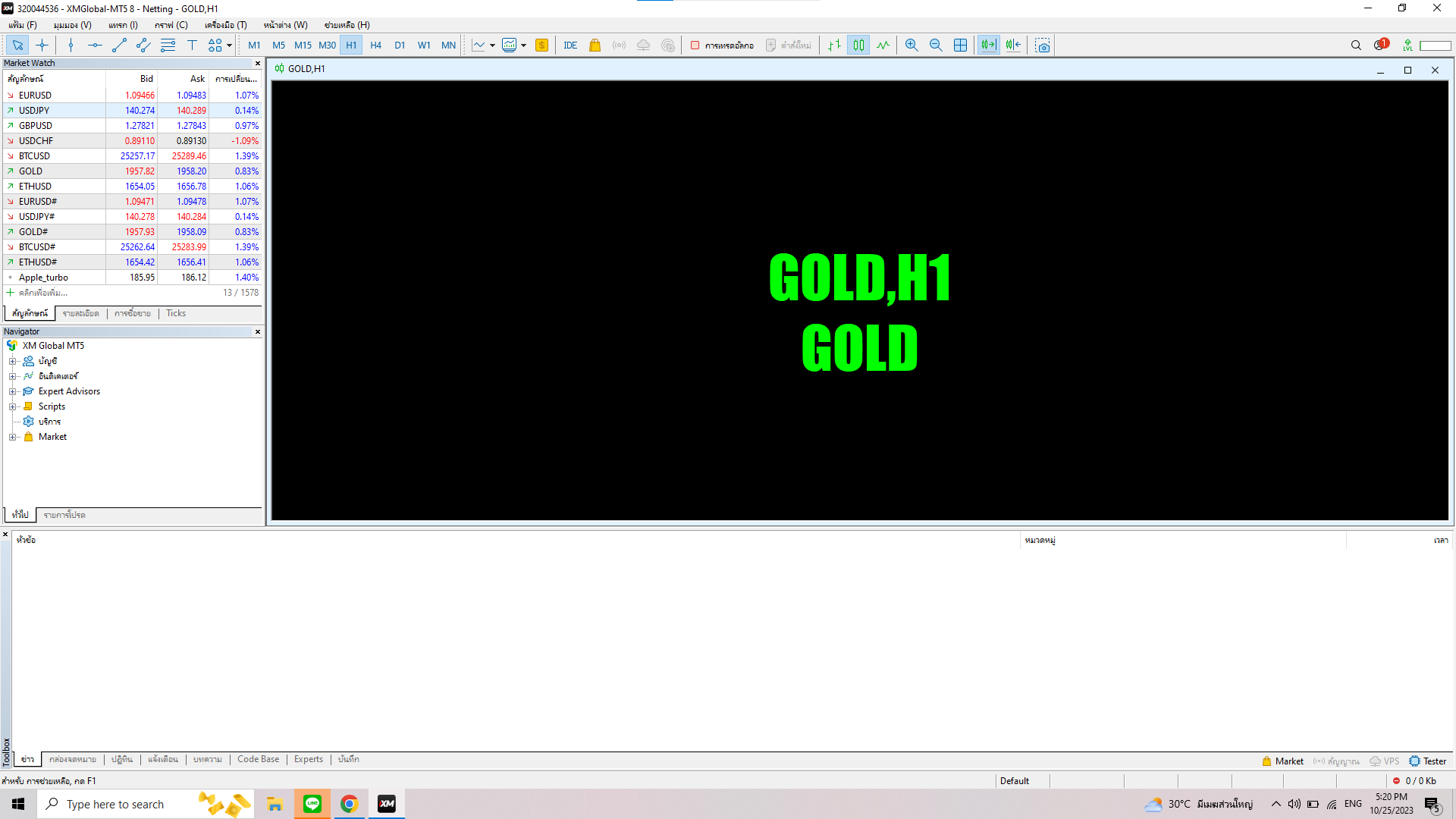Close the Market Watch panel
This screenshot has height=819, width=1456.
coord(258,64)
